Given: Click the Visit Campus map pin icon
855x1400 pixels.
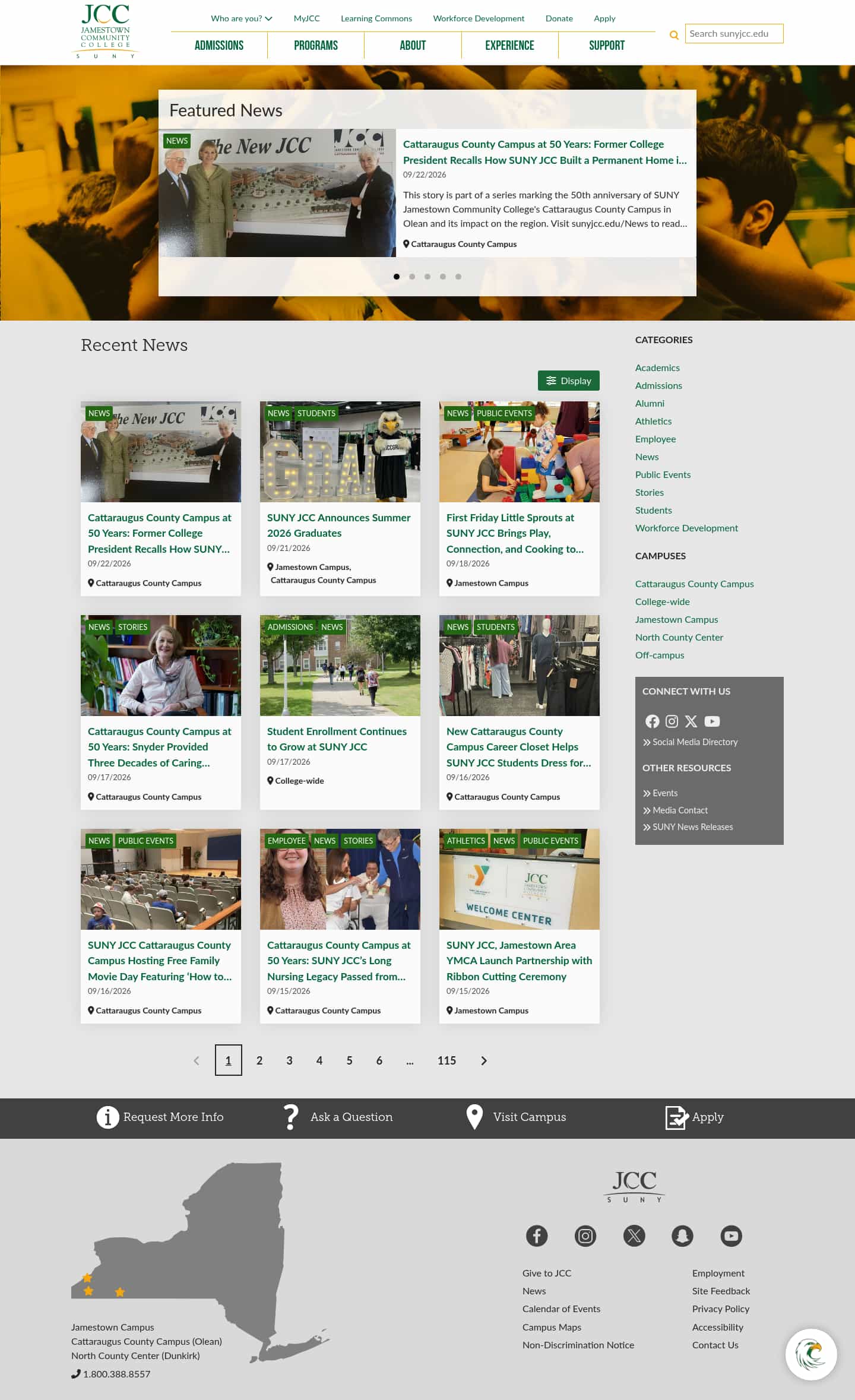Looking at the screenshot, I should point(474,1117).
